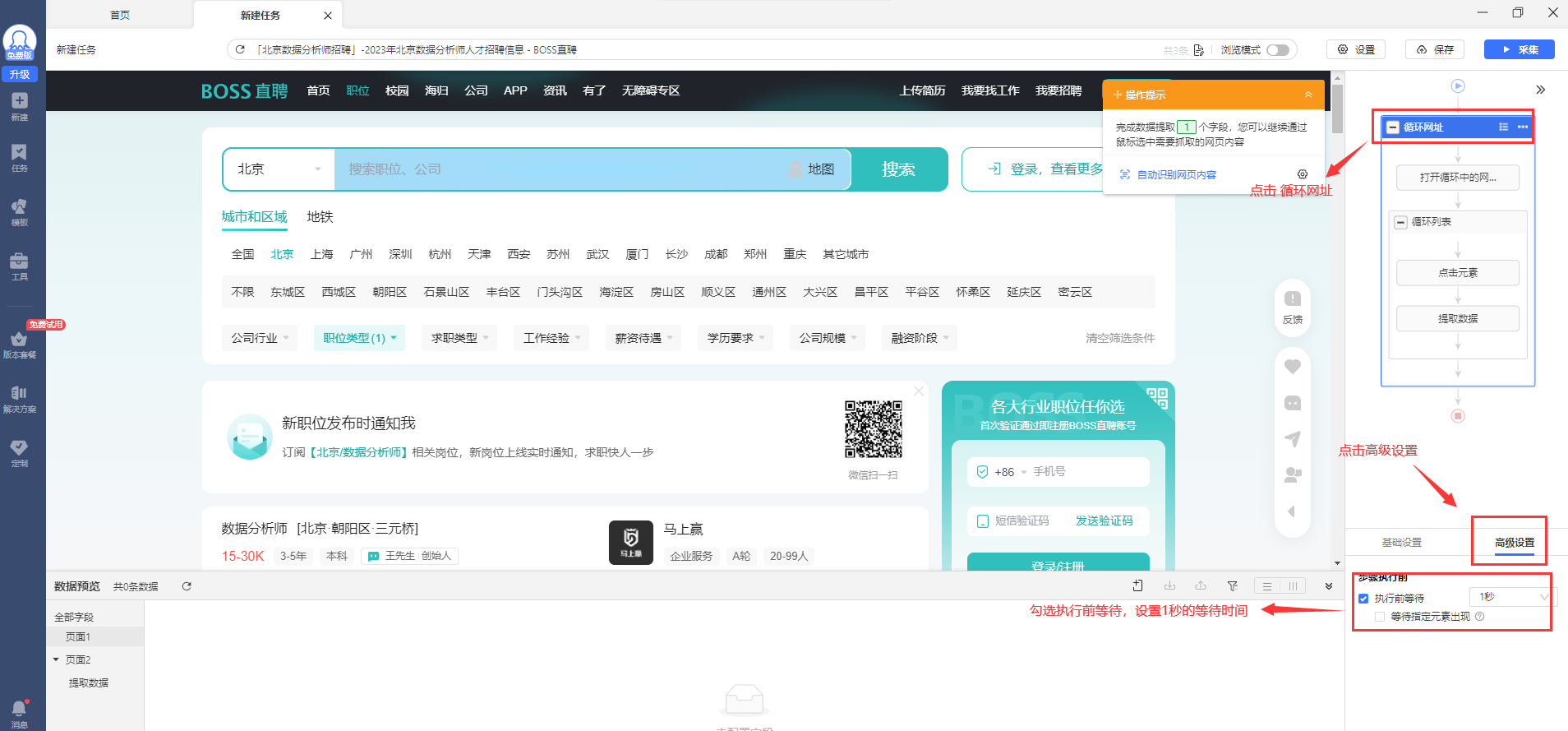1568x731 pixels.
Task: Collapse the 操作提示 panel with the chevron
Action: (1308, 95)
